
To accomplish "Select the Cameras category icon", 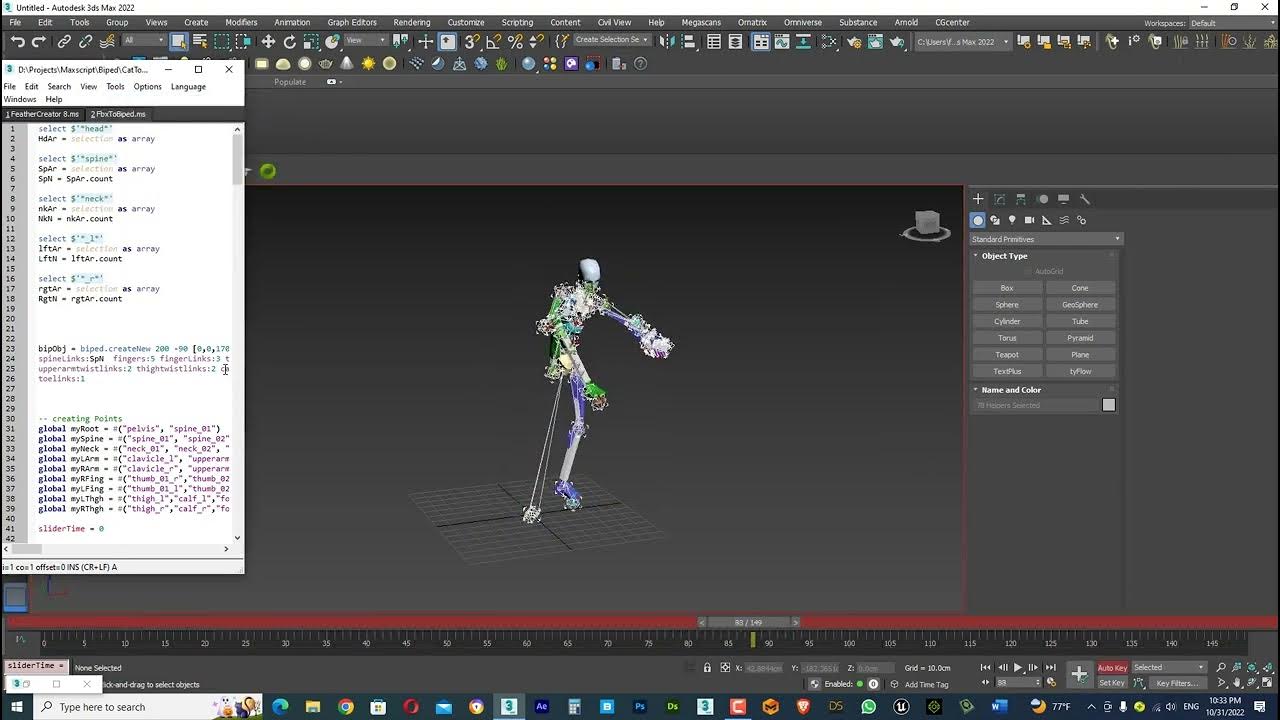I will (x=1029, y=220).
